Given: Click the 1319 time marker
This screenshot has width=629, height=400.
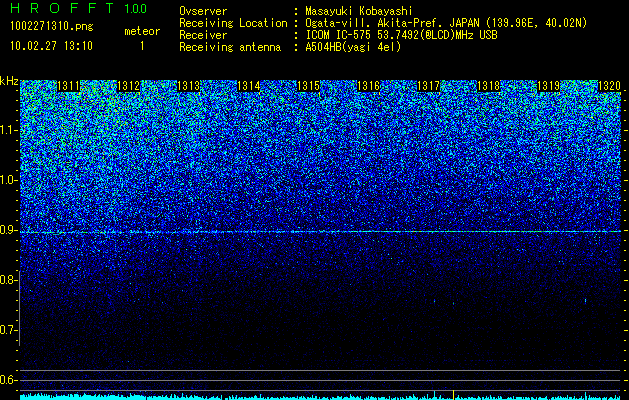Looking at the screenshot, I should point(548,86).
